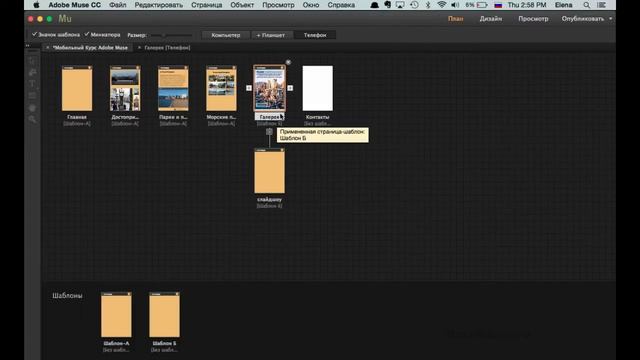This screenshot has width=640, height=360.
Task: Click the Опубликовать button
Action: point(582,19)
